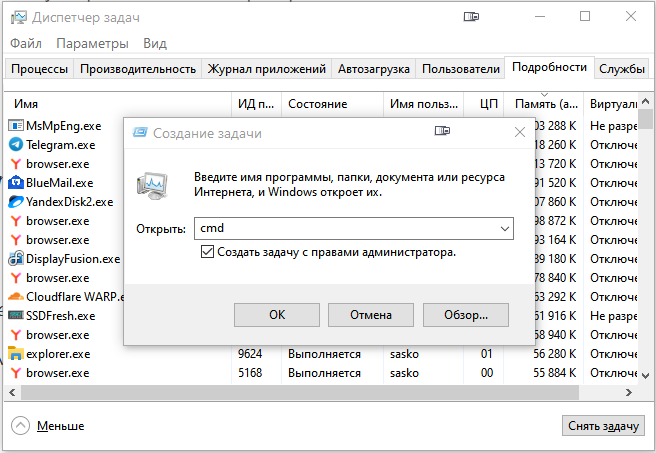Click the pin icon in Диспетчер задач title bar

click(x=471, y=17)
